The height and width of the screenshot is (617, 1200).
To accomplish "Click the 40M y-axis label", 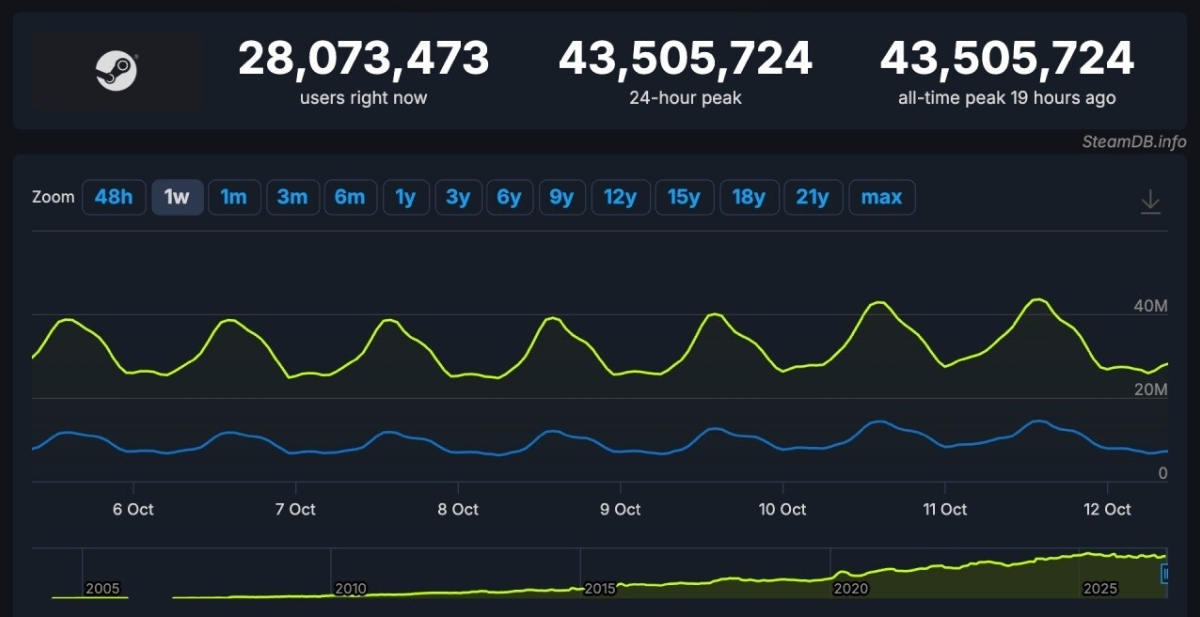I will tap(1151, 305).
